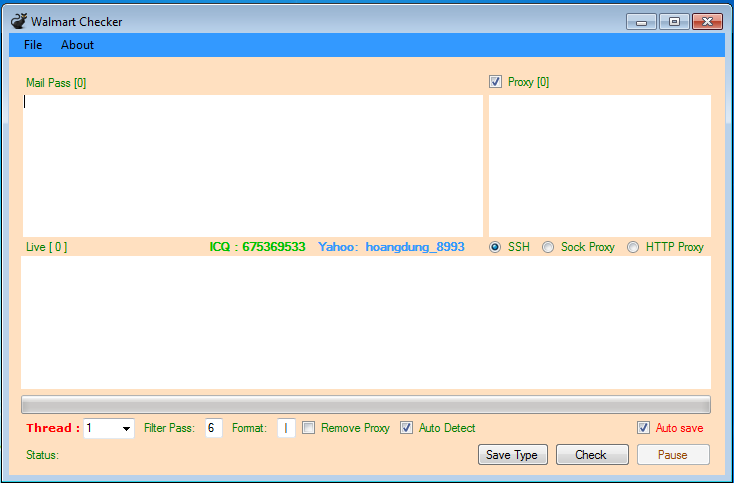Click the Format: label
This screenshot has height=484, width=735.
249,428
